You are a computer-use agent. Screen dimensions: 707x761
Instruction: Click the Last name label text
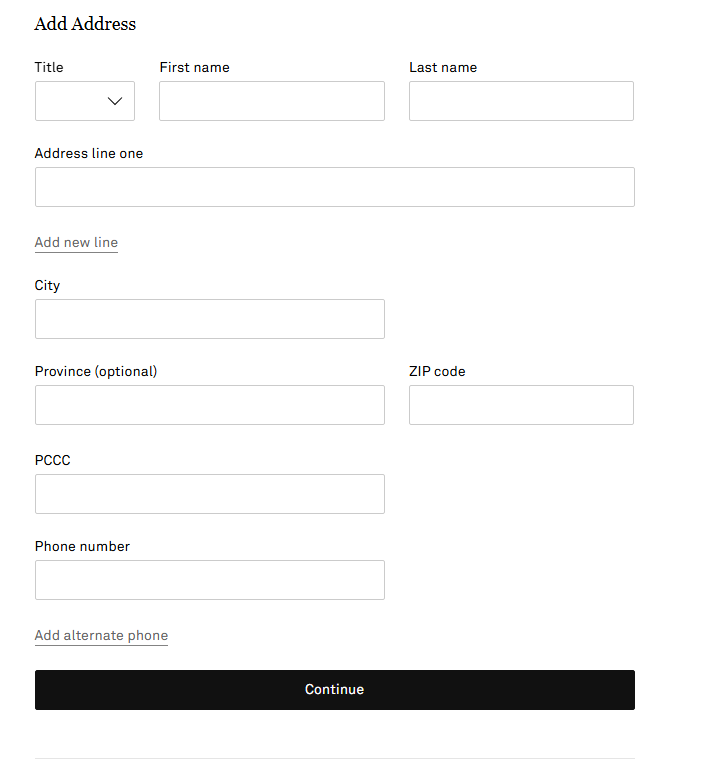[x=443, y=68]
